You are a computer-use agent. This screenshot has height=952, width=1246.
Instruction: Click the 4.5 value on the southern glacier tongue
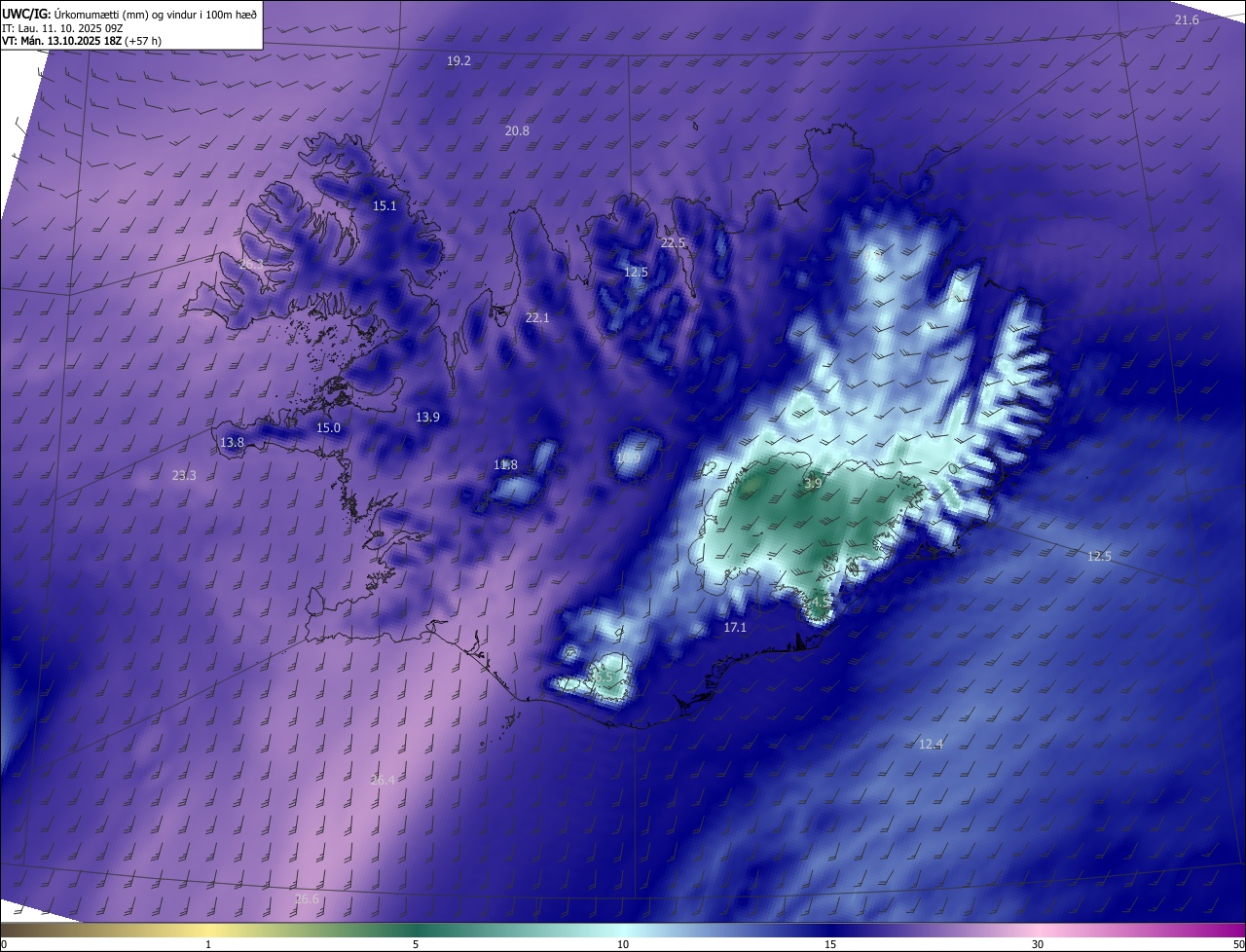tap(822, 603)
